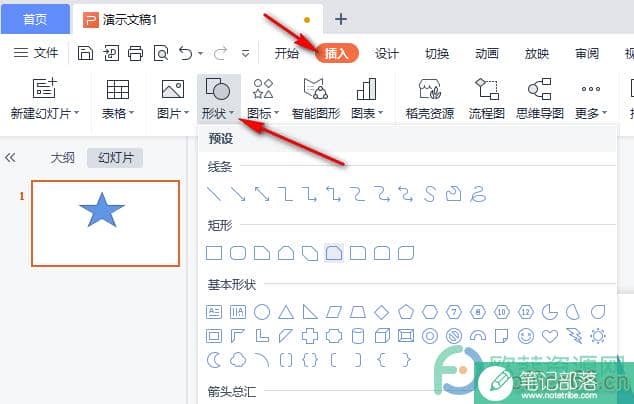Viewport: 634px width, 404px height.
Task: Open the undo history dropdown arrow
Action: [200, 53]
